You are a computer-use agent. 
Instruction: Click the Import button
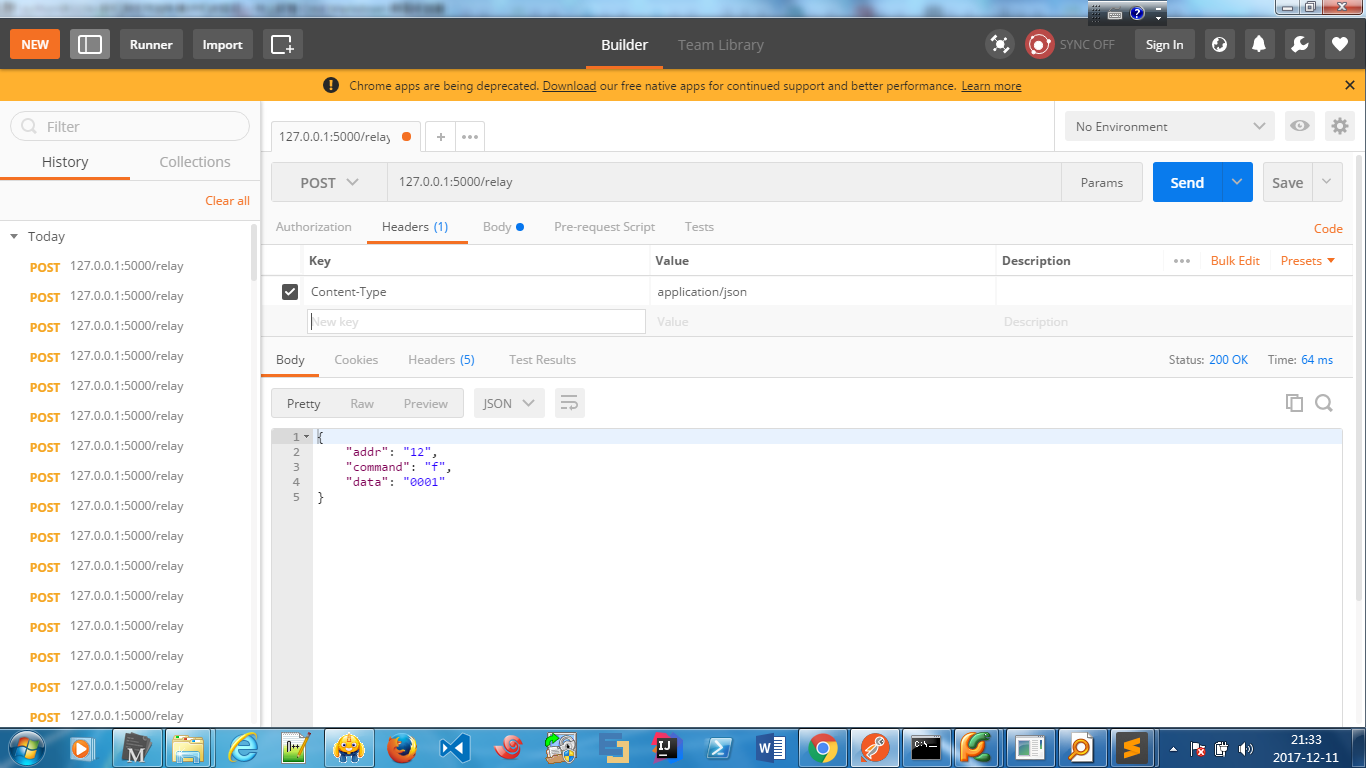coord(222,44)
